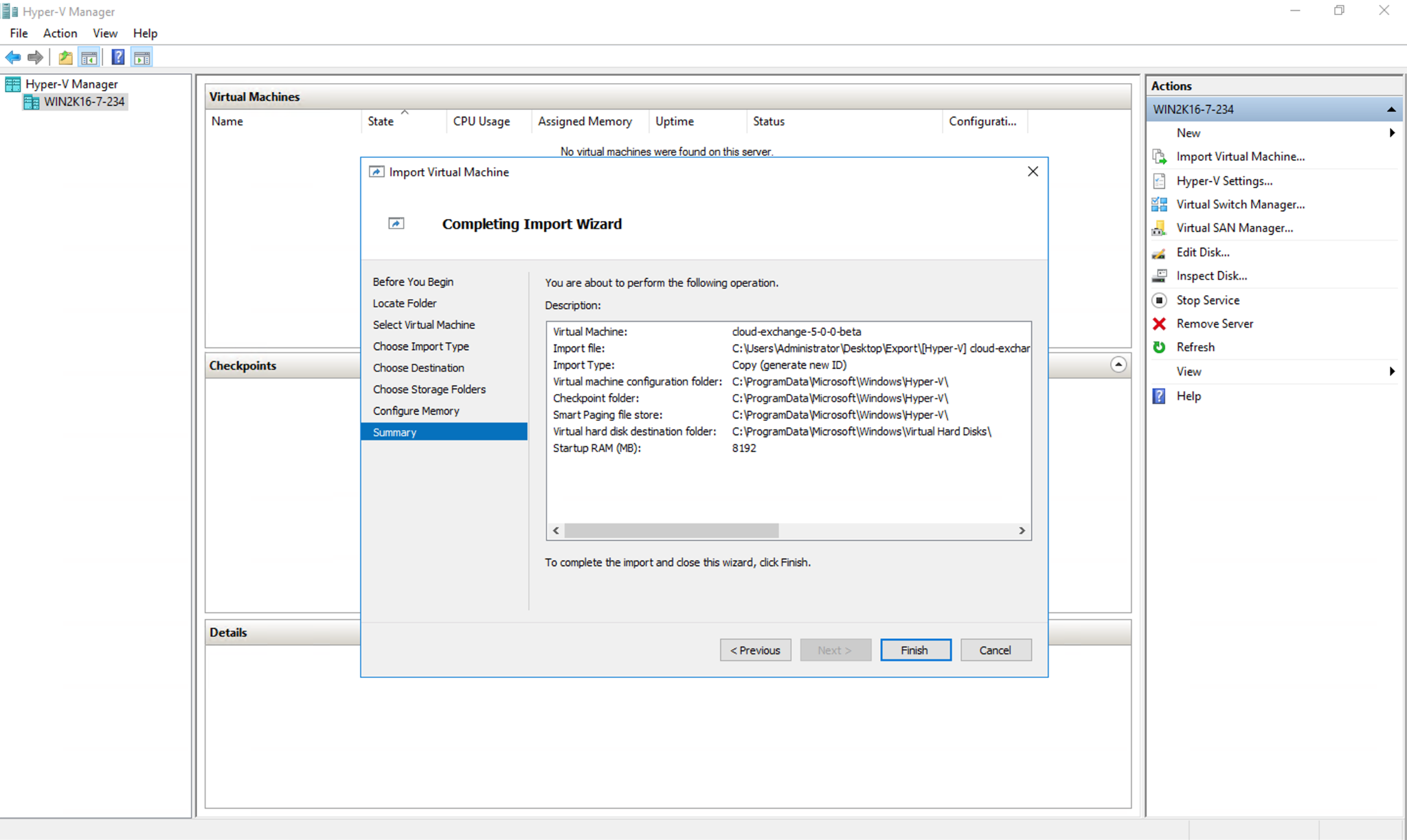This screenshot has height=840, width=1407.
Task: Sort by the CPU Usage column header
Action: pos(489,121)
